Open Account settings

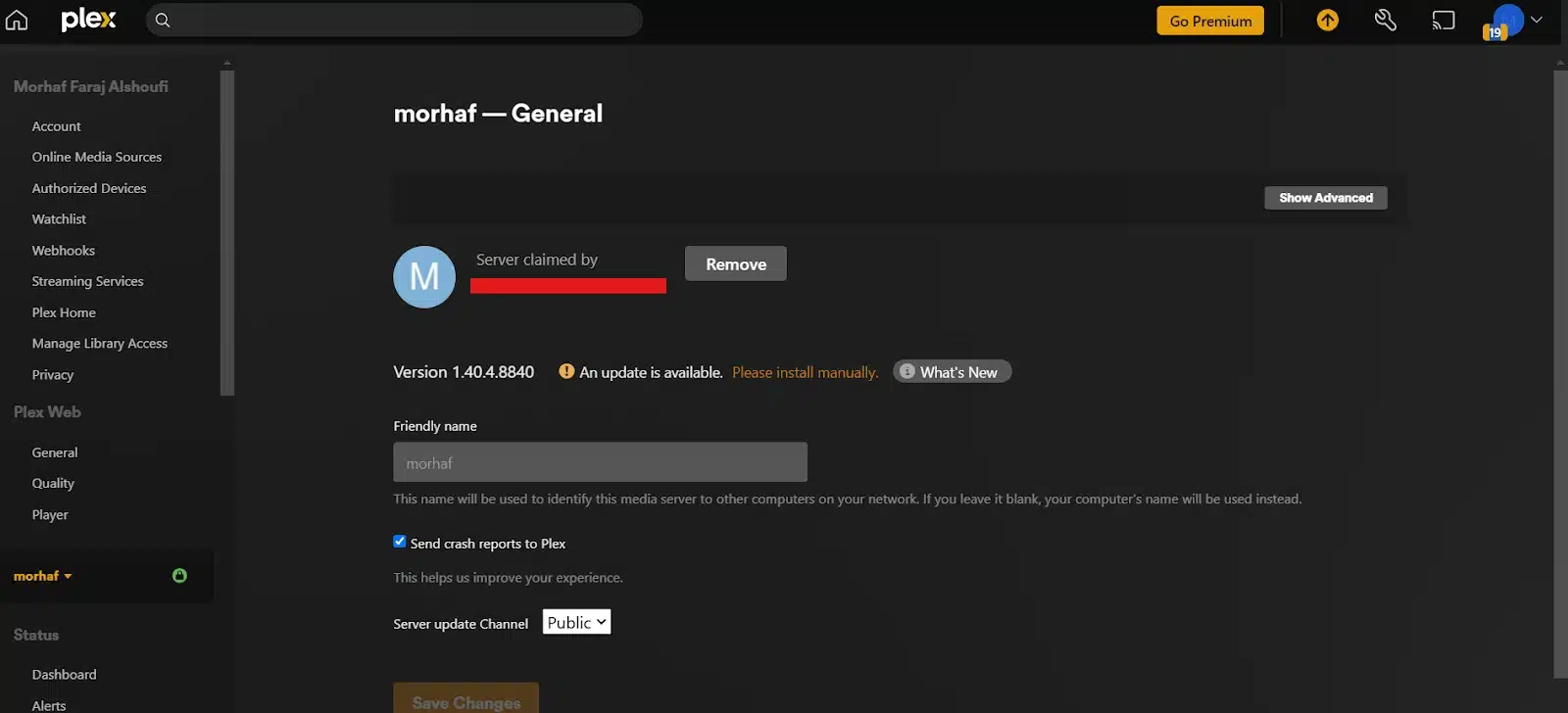[57, 126]
